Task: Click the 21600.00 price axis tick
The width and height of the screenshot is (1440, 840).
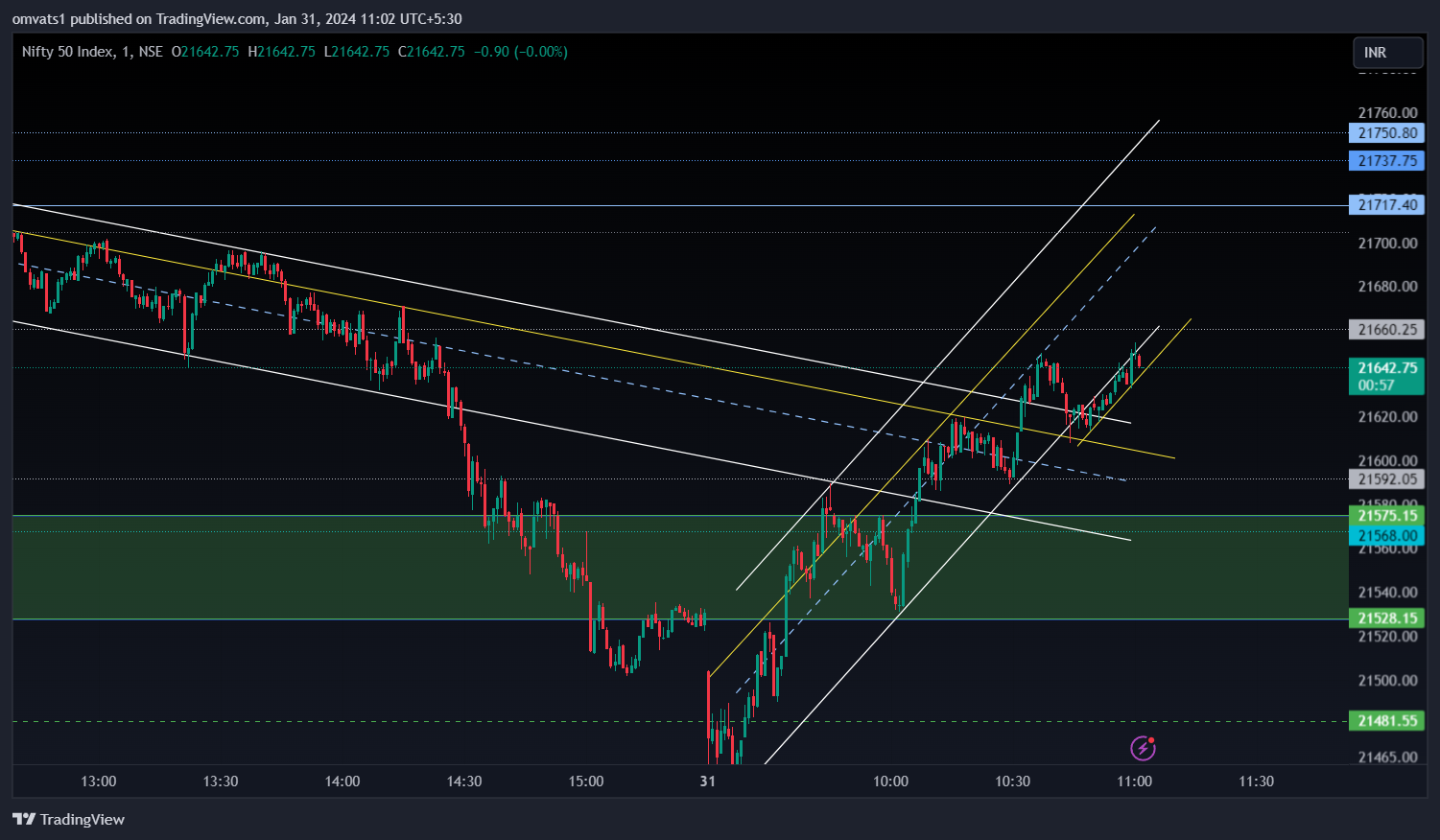Action: [1387, 460]
